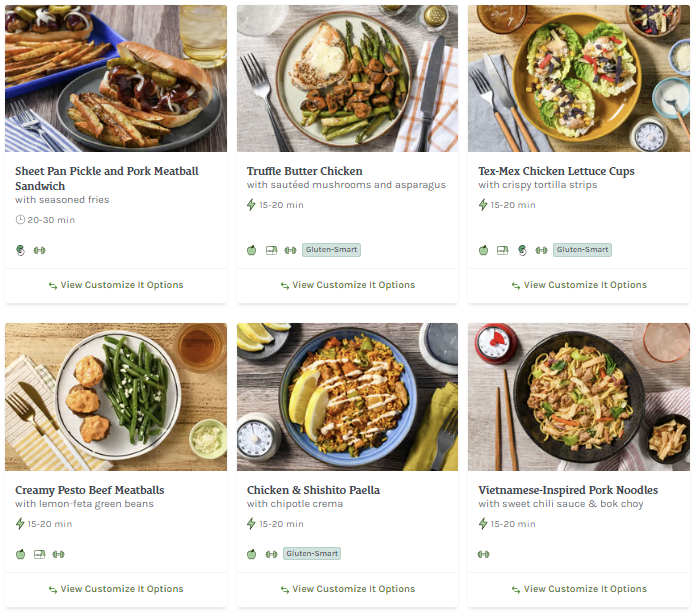Click the apple icon on the Tex-Mex Chicken card

point(483,250)
